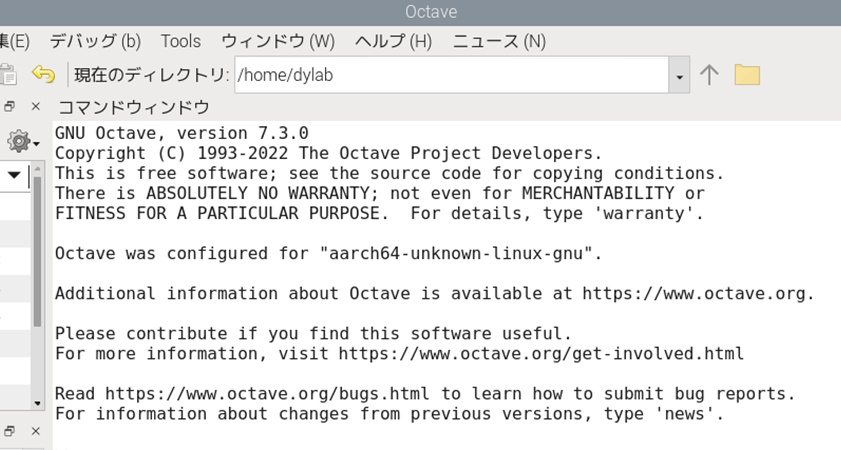Close the Command Window panel
841x450 pixels.
[36, 107]
